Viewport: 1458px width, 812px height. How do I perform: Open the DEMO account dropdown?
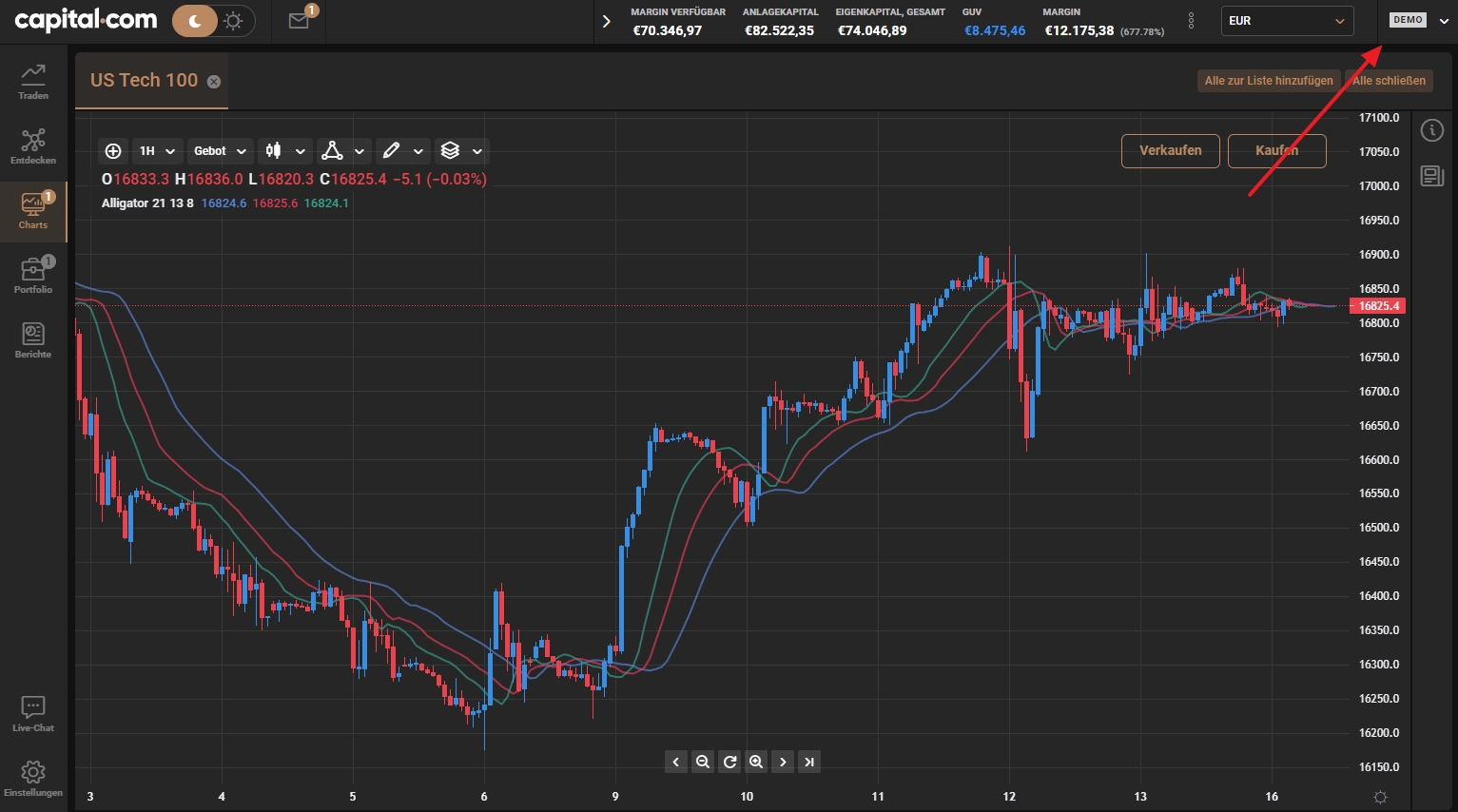[x=1418, y=20]
